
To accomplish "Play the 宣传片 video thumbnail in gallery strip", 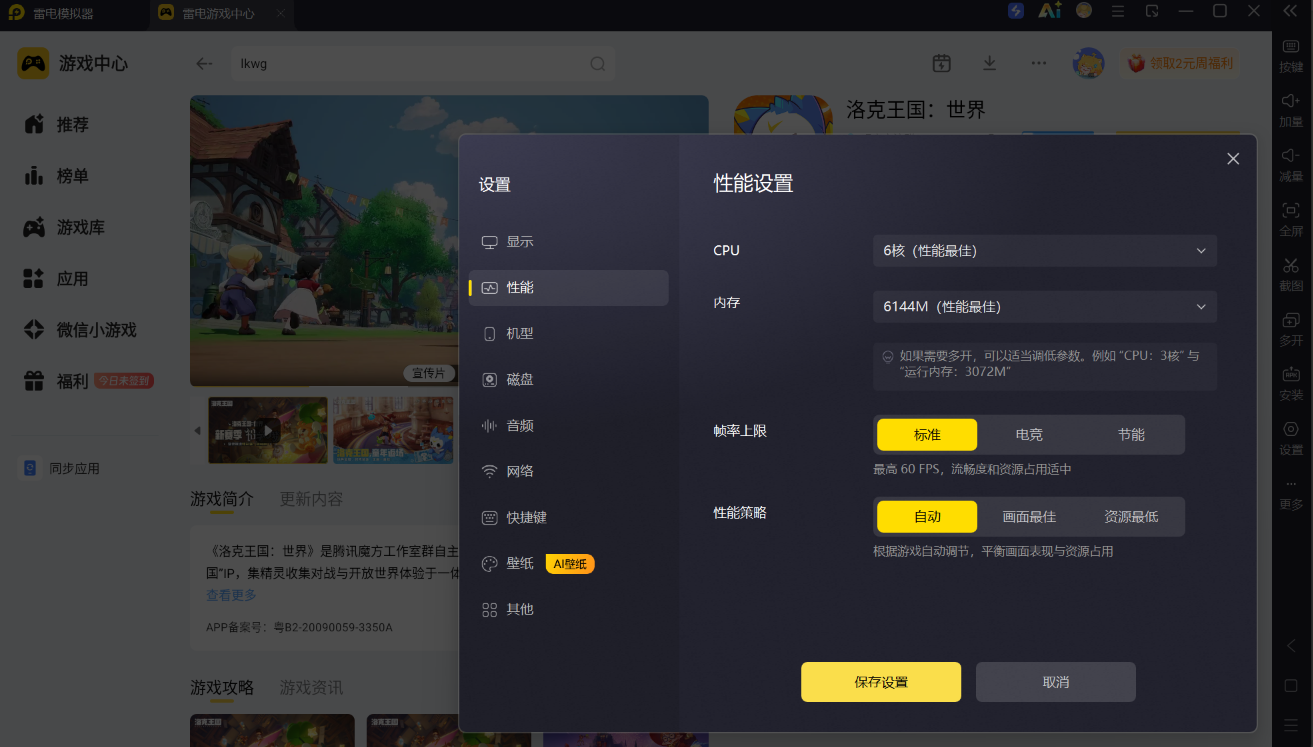I will [268, 430].
